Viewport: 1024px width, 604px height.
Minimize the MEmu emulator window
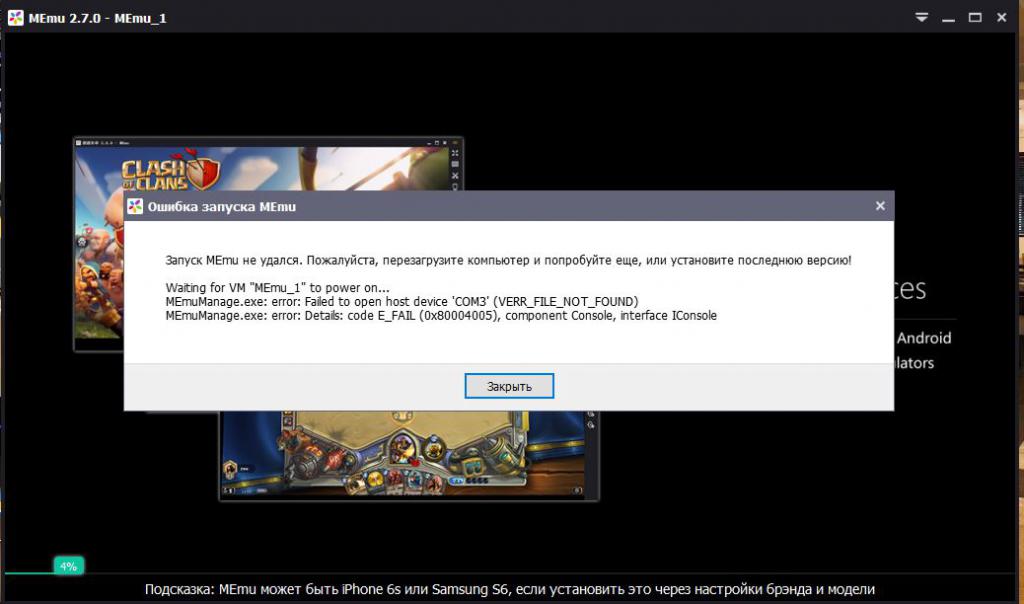(x=948, y=17)
